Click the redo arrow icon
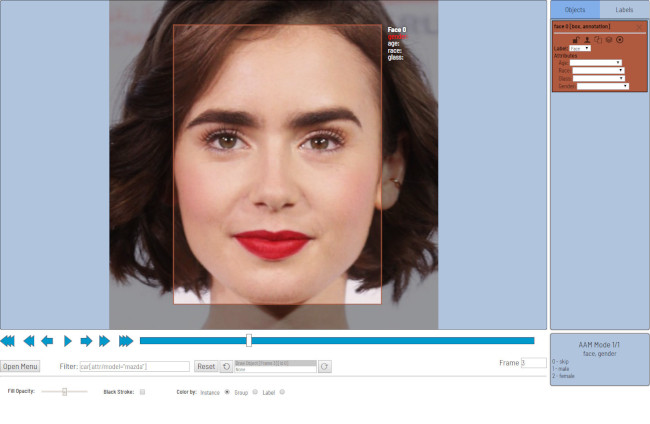Screen dimensions: 650x424 point(324,367)
